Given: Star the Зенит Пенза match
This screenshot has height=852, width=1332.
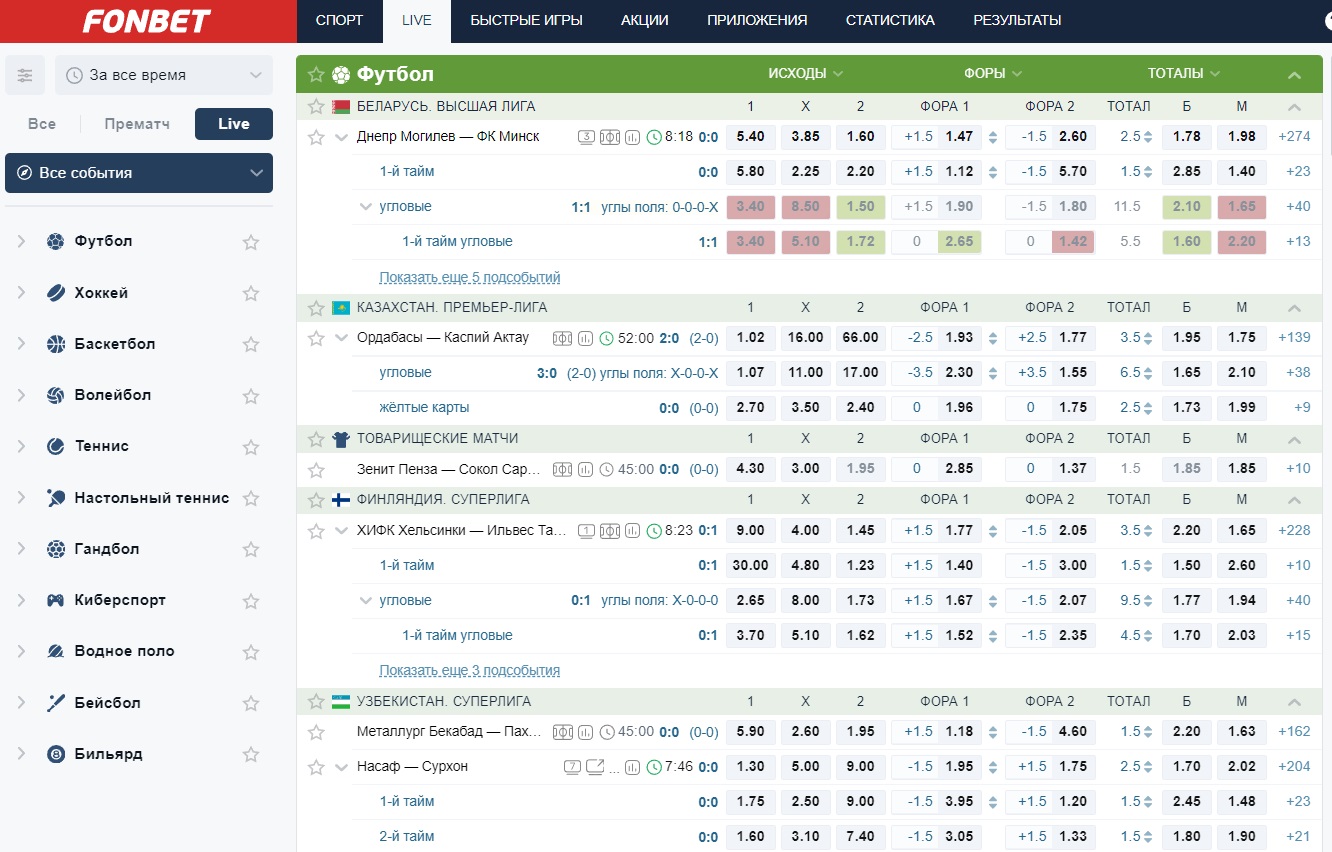Looking at the screenshot, I should point(316,469).
